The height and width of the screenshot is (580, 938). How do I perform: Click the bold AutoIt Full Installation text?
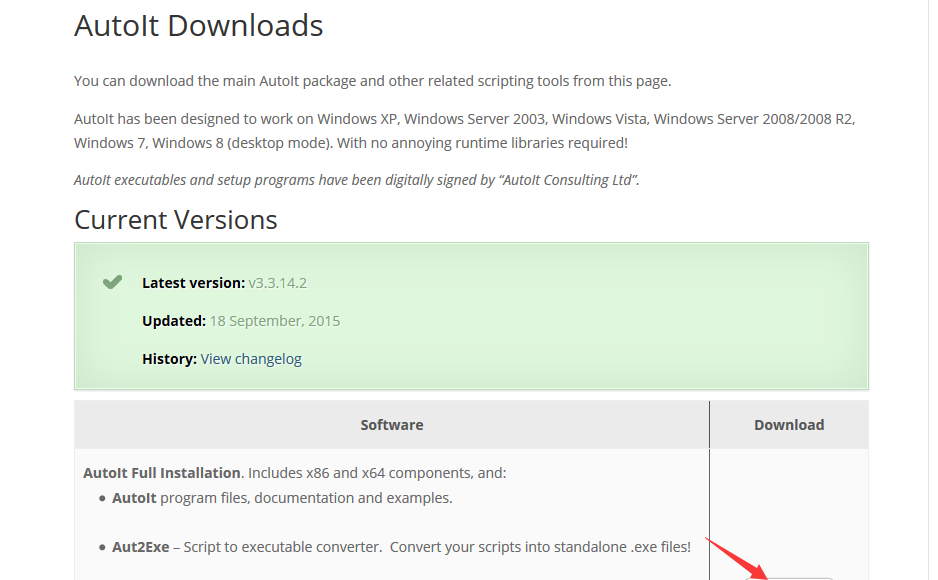coord(162,473)
